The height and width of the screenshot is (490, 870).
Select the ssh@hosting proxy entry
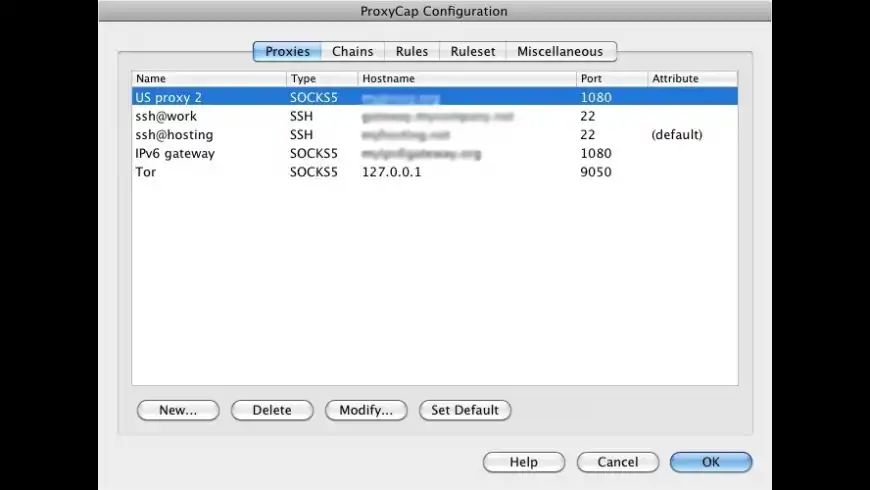tap(434, 134)
